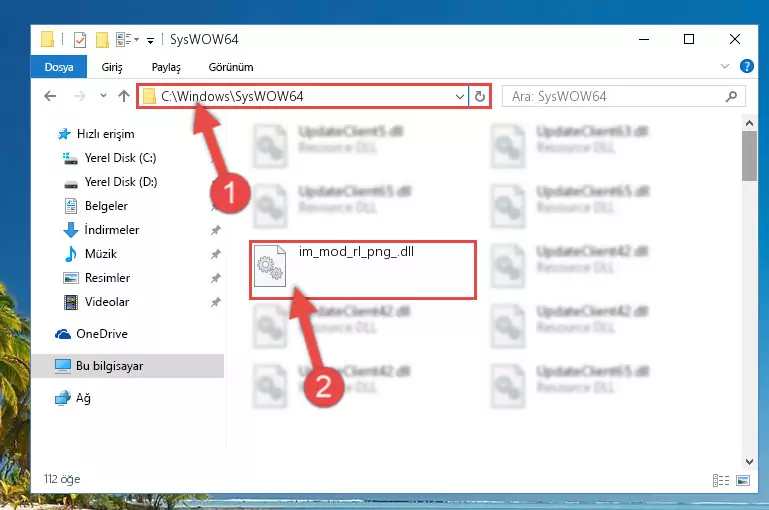This screenshot has height=510, width=769.
Task: Minimize the SysWOW64 window
Action: coord(644,39)
